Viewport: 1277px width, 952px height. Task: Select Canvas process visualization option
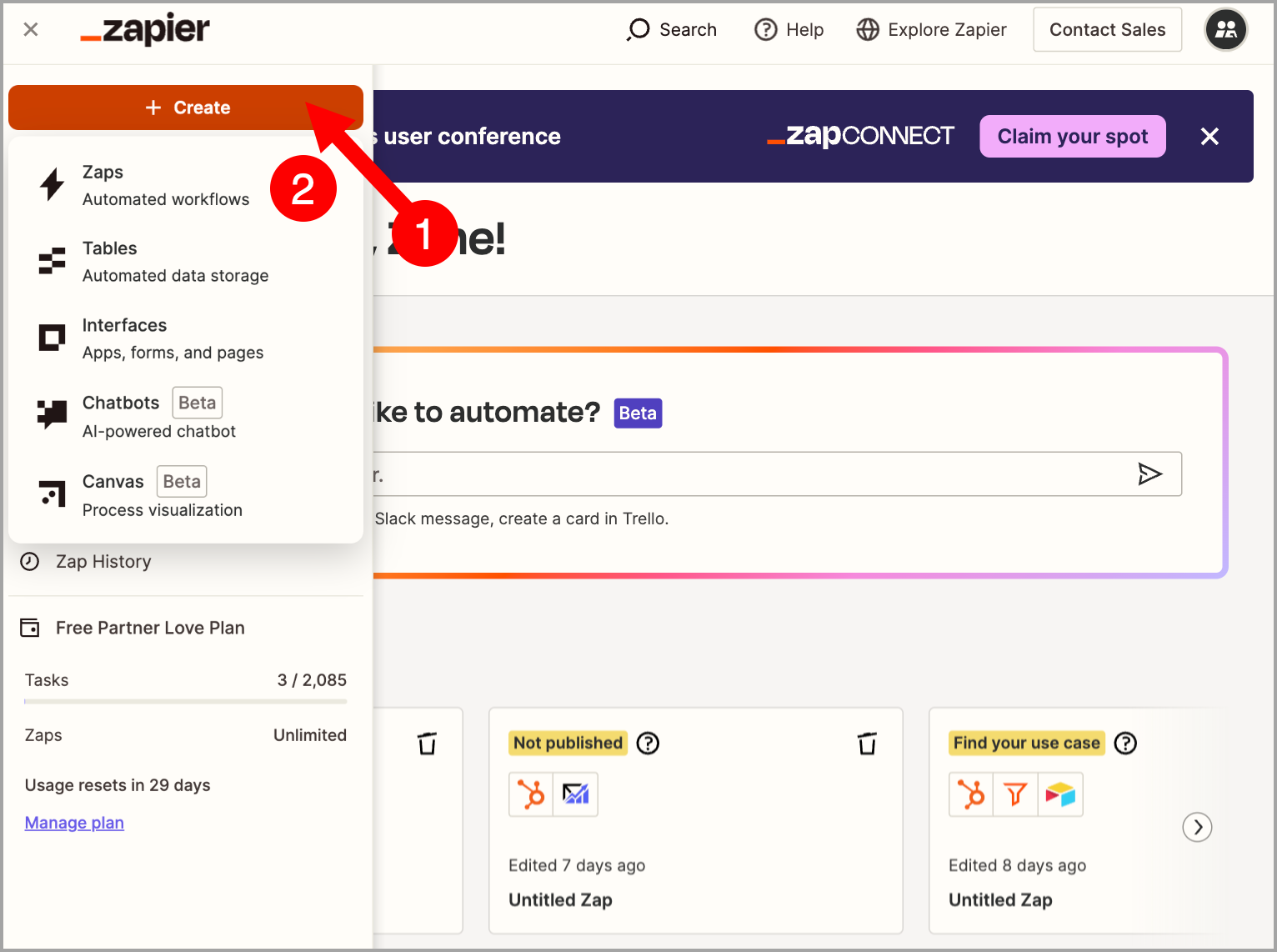click(185, 495)
